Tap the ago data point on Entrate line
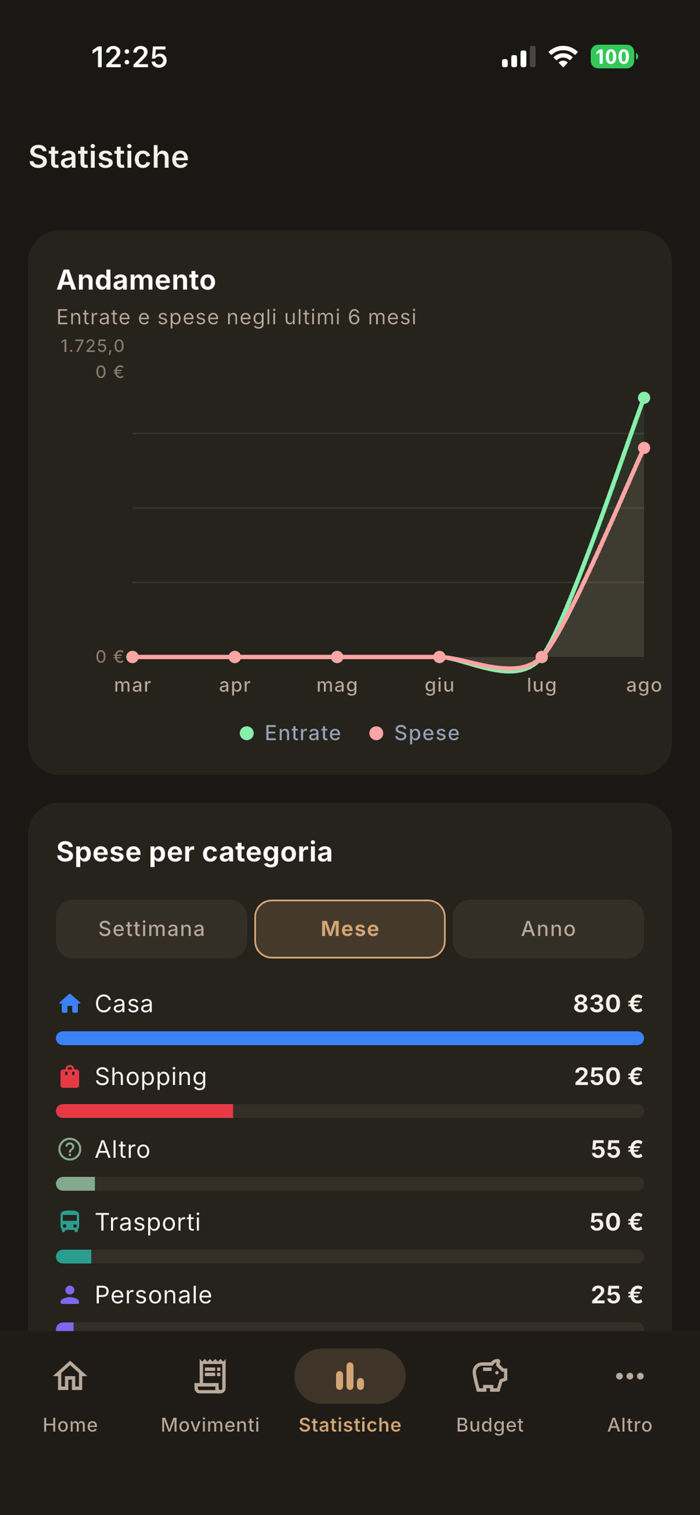This screenshot has height=1515, width=700. (644, 398)
